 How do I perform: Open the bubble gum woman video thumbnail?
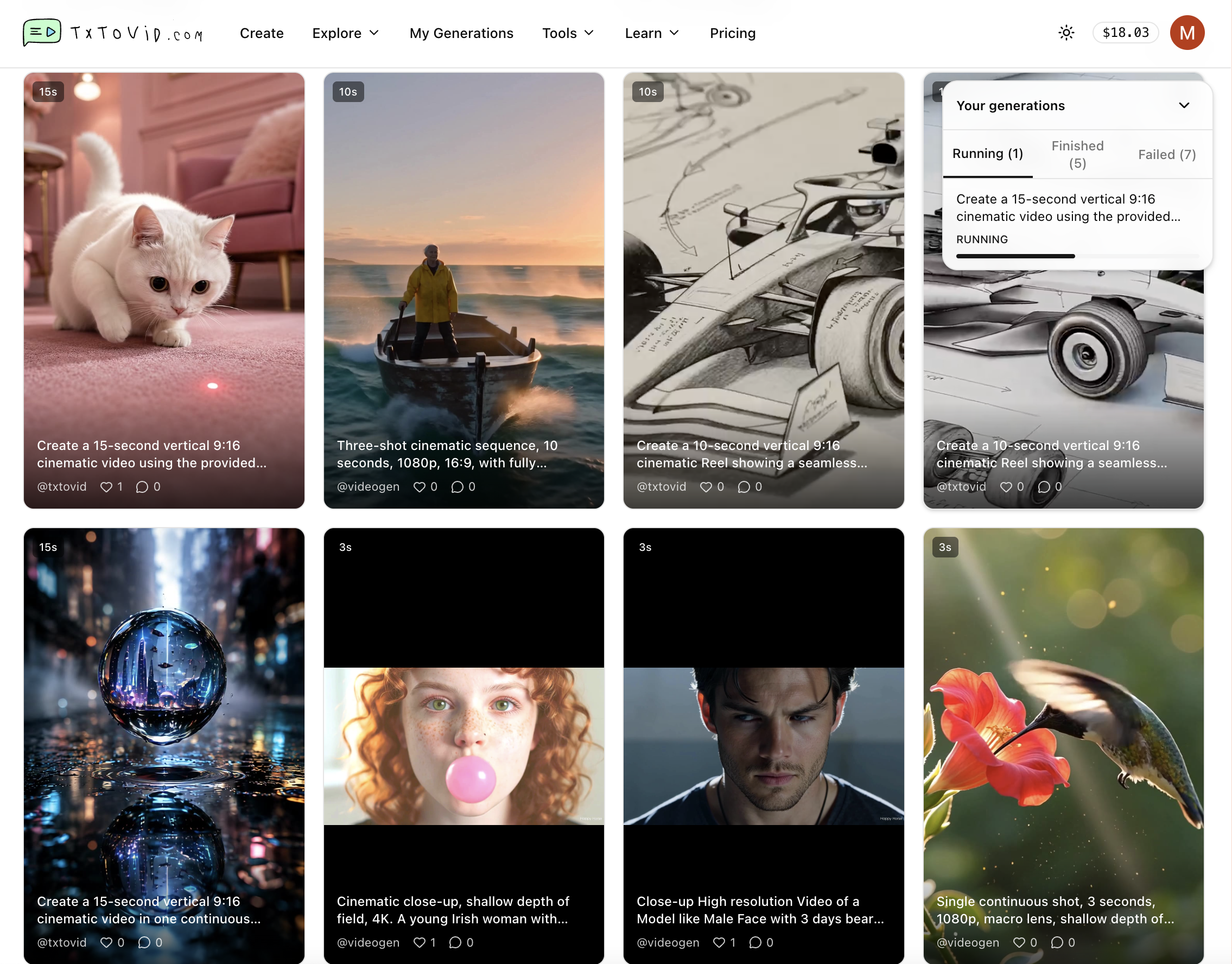[x=463, y=746]
